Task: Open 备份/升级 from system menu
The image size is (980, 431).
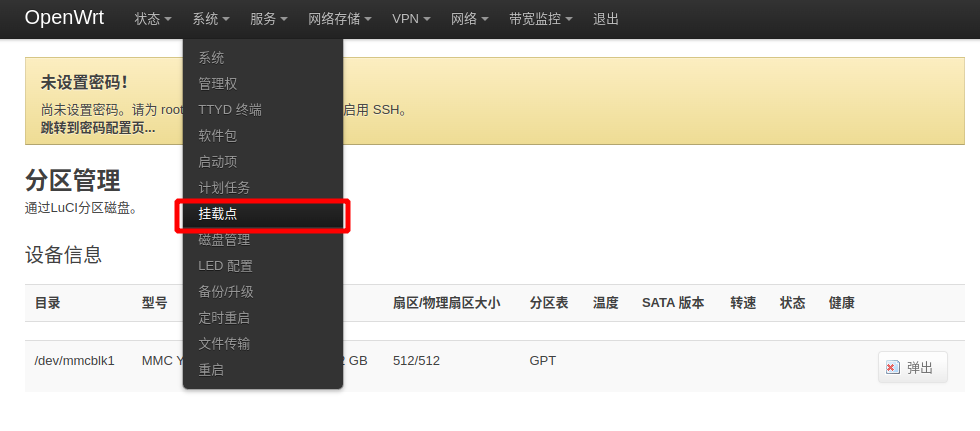Action: [x=263, y=292]
